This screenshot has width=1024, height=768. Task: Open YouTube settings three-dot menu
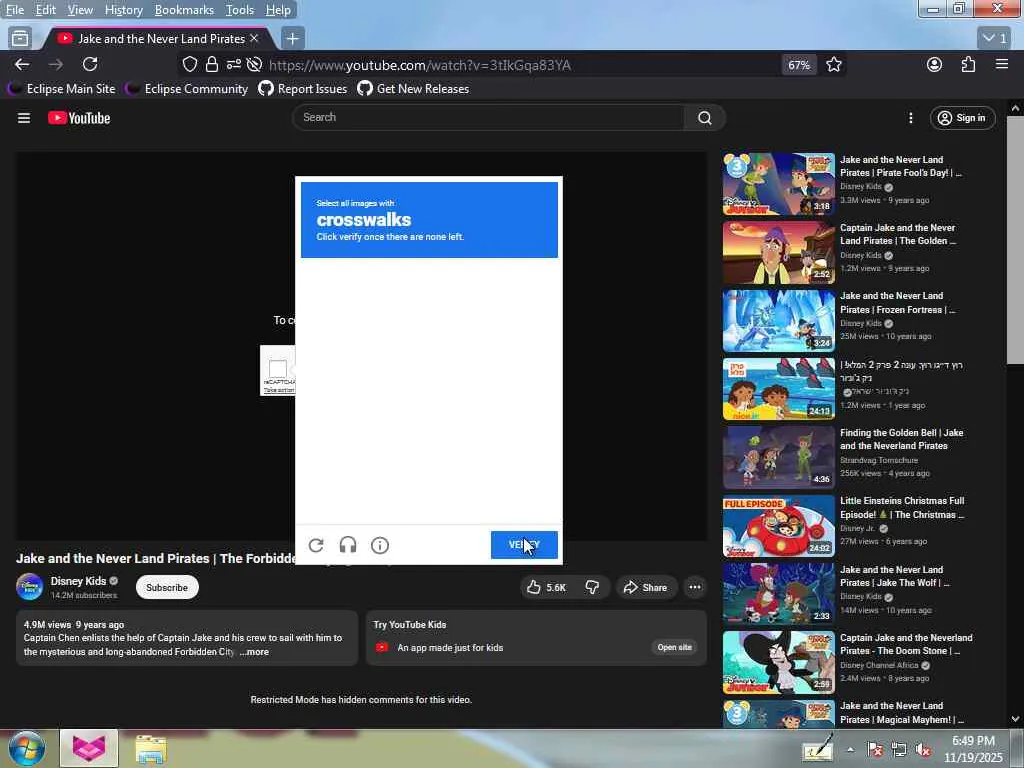click(910, 118)
